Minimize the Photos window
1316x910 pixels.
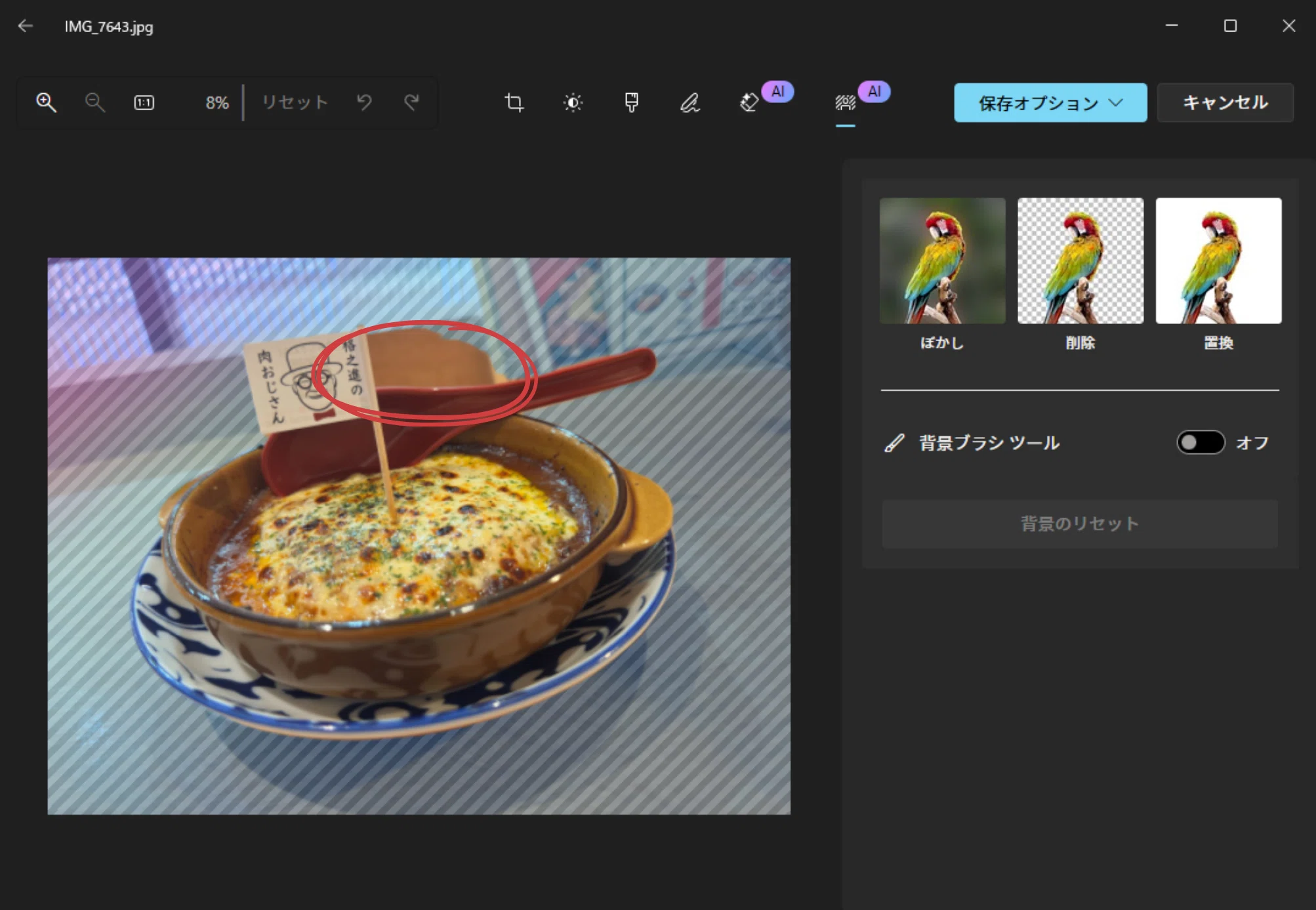tap(1172, 26)
